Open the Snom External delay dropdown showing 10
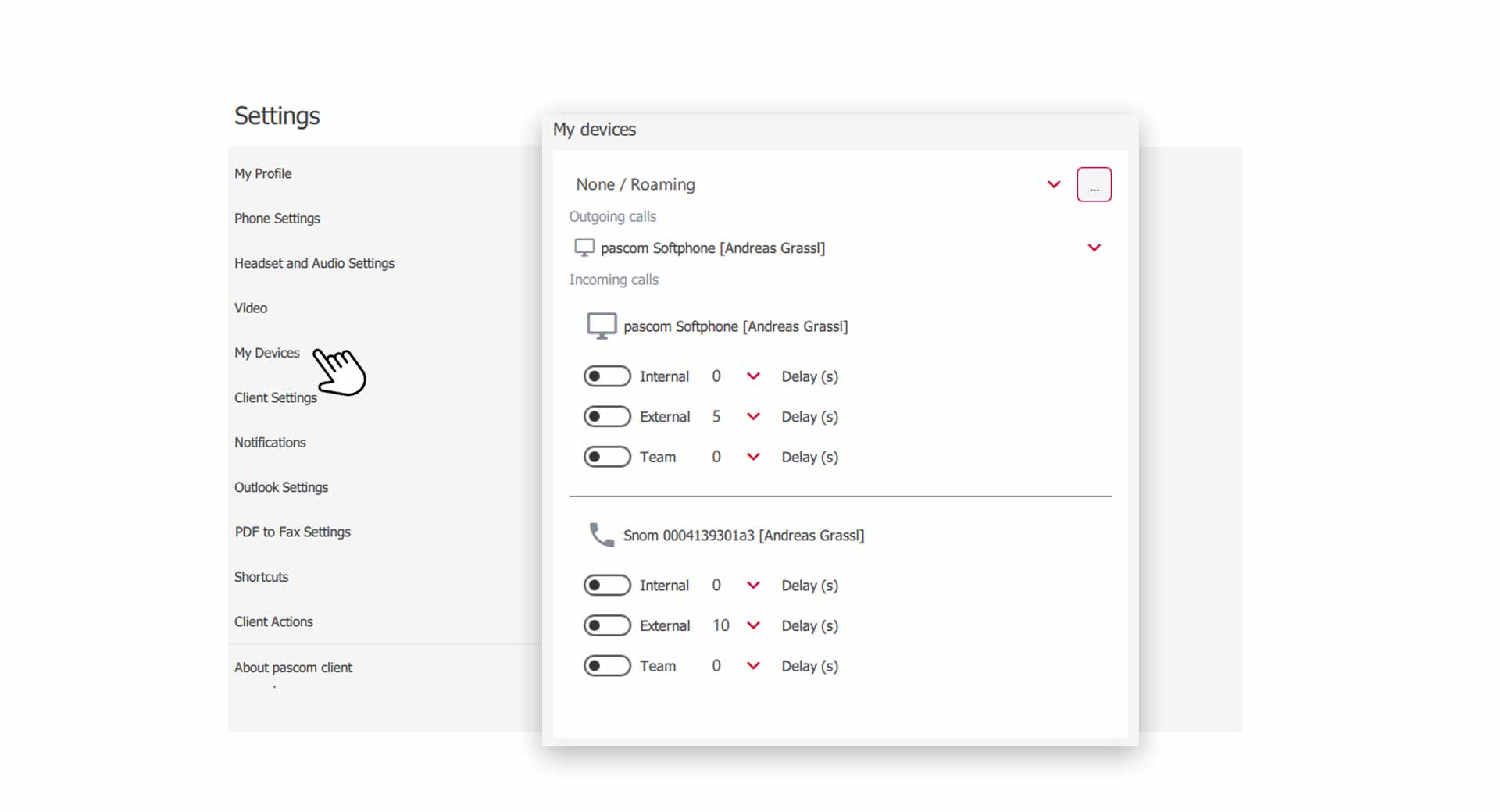Viewport: 1500px width, 812px height. click(x=753, y=626)
